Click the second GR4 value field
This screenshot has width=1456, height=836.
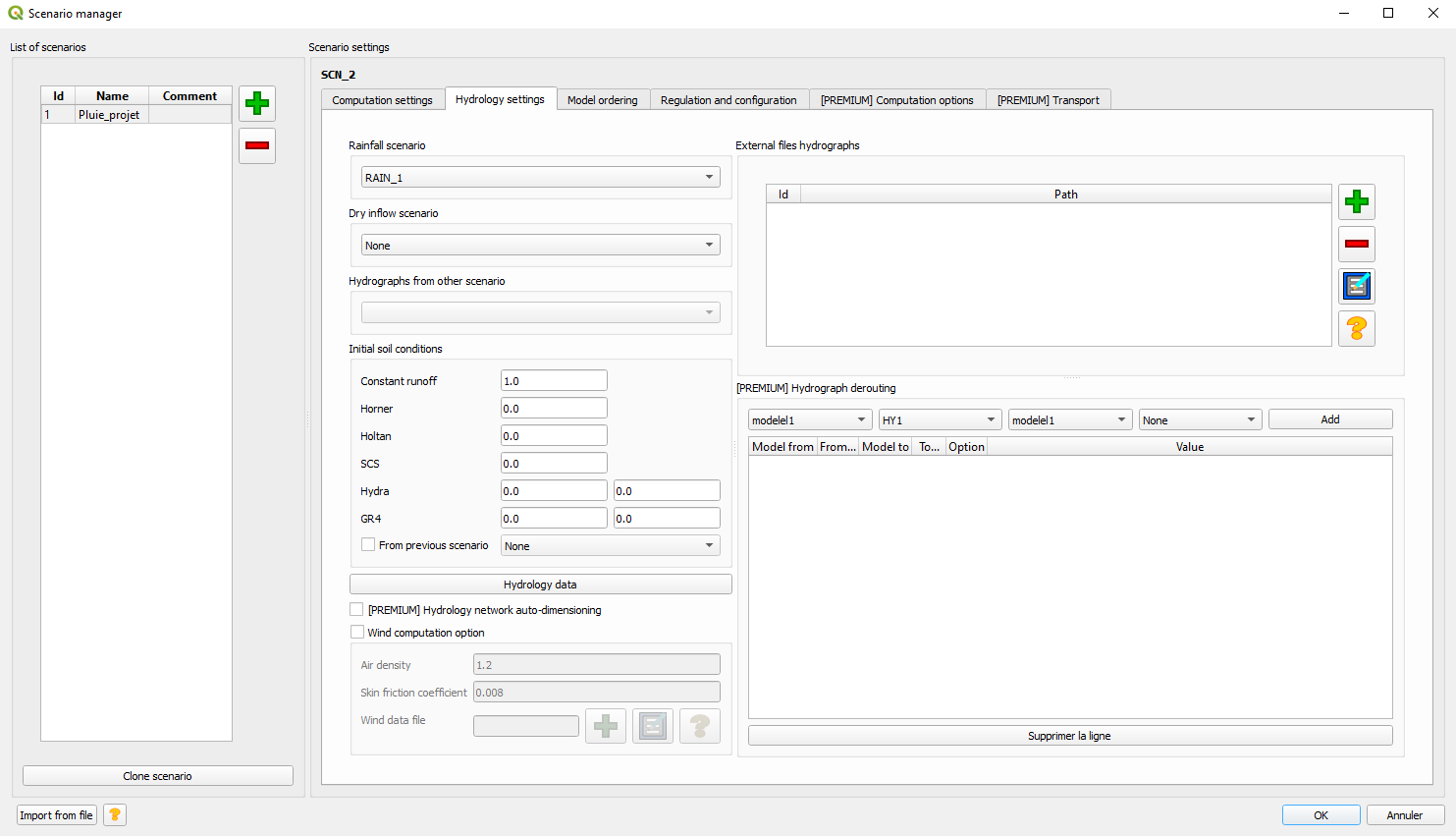pos(667,518)
